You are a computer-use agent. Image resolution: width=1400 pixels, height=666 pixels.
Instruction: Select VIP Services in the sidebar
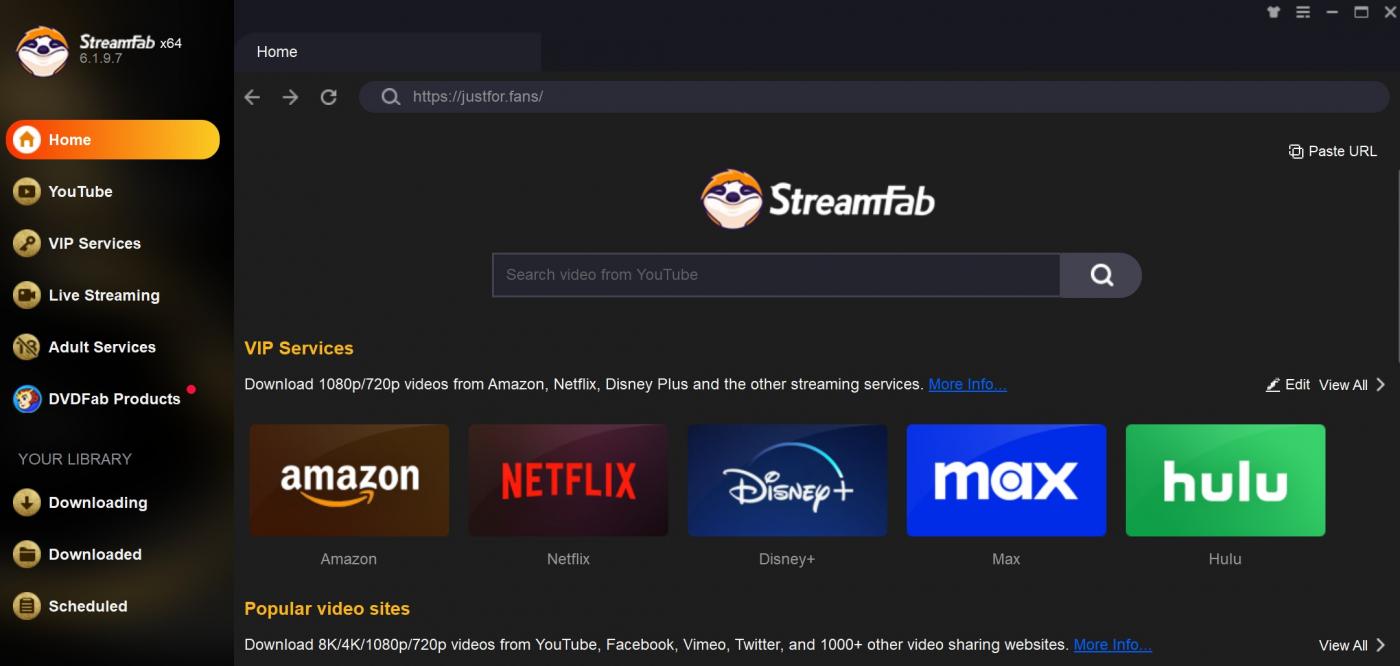click(x=94, y=243)
